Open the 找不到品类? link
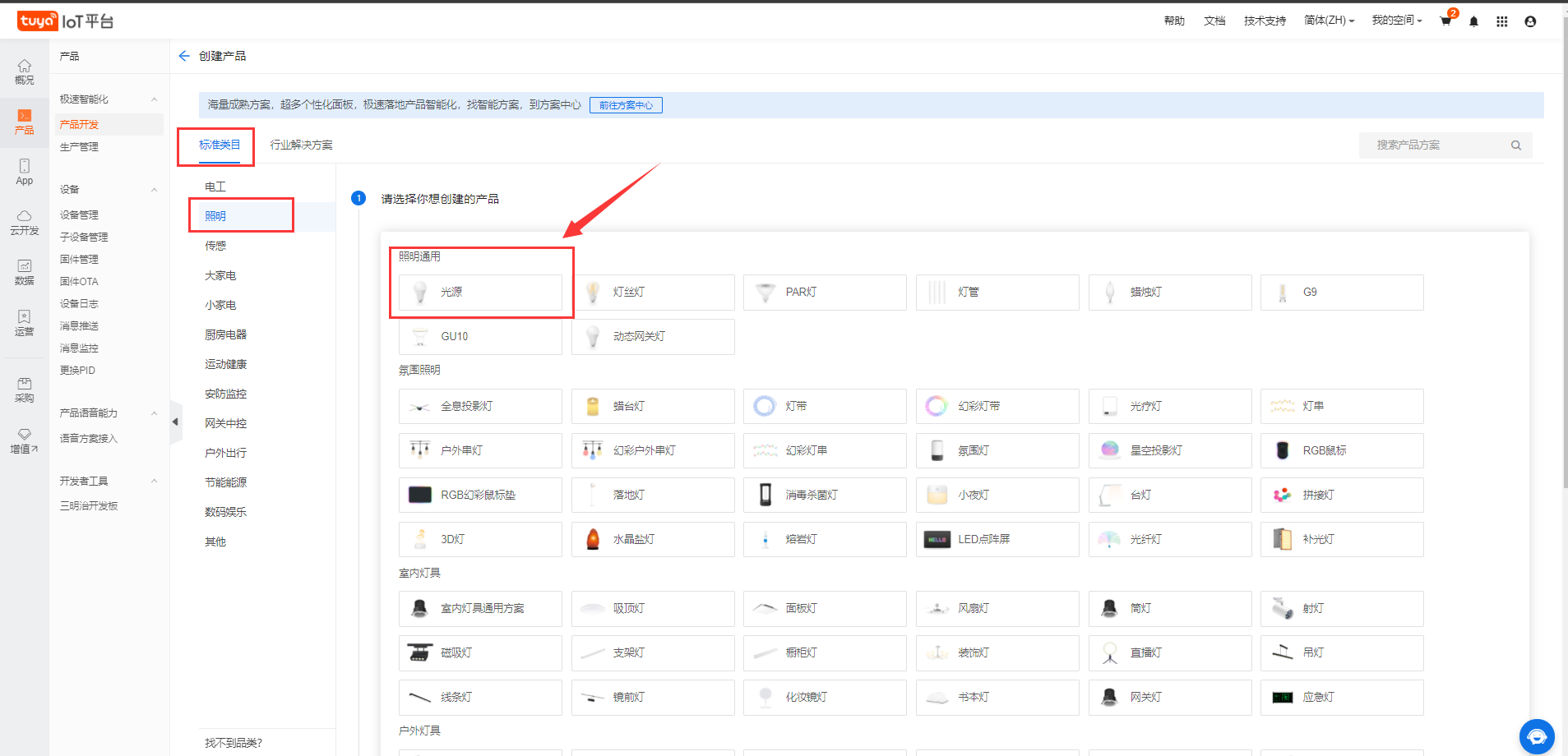 pyautogui.click(x=234, y=743)
